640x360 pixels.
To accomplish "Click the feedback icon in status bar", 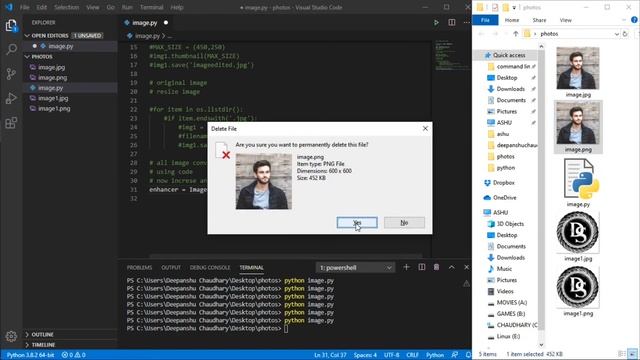I will click(454, 355).
